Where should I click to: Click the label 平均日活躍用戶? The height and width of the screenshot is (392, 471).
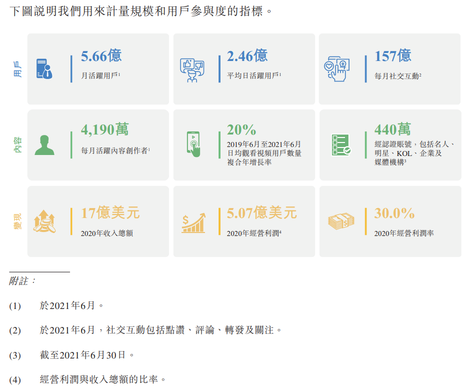tap(254, 76)
